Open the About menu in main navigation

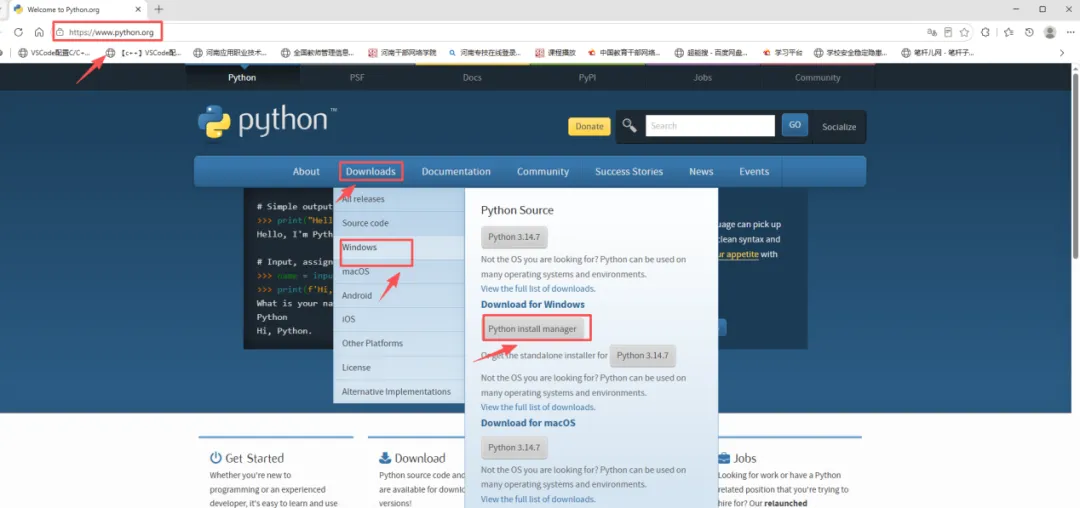[306, 171]
